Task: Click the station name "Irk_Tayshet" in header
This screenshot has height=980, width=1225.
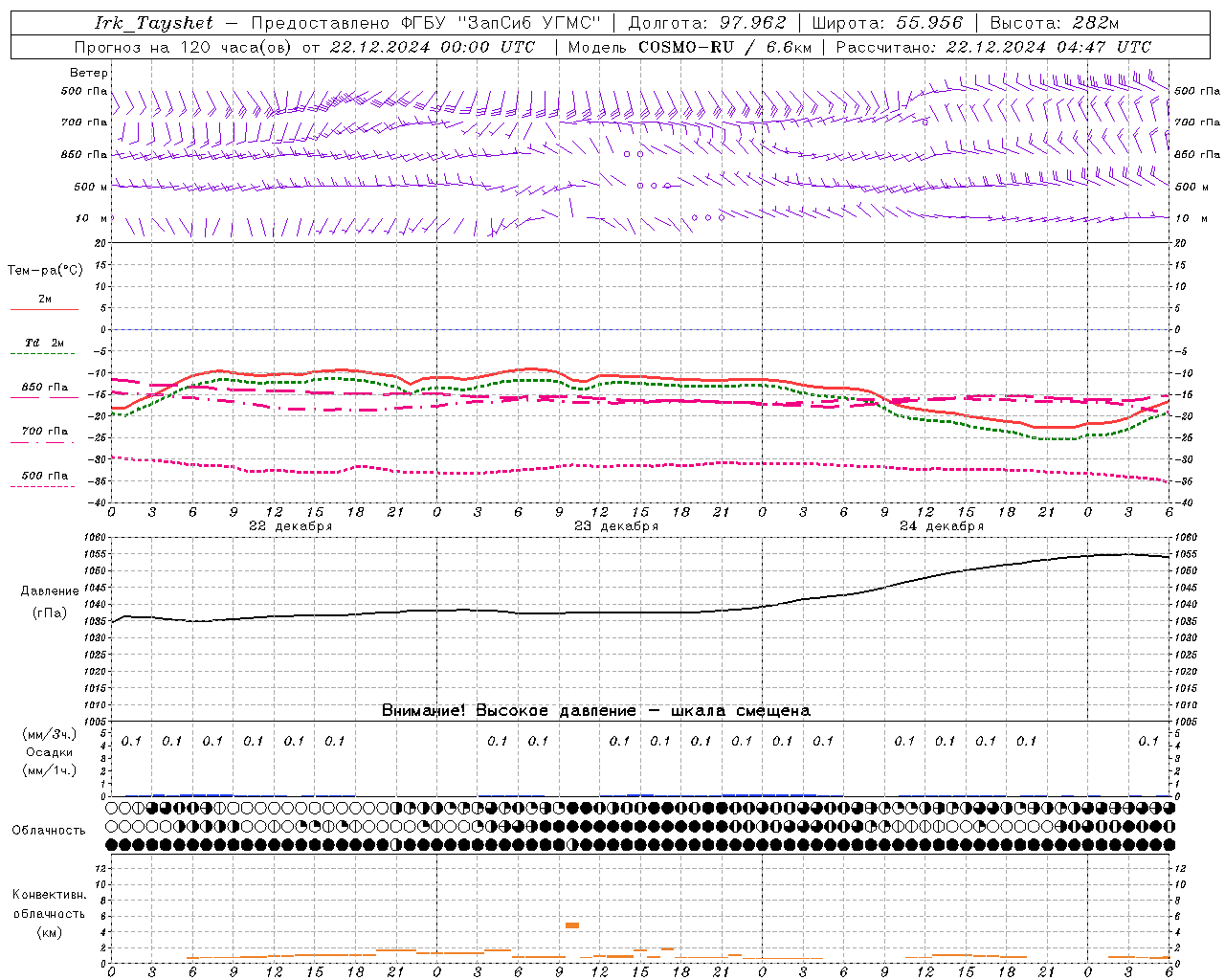Action: click(x=154, y=23)
